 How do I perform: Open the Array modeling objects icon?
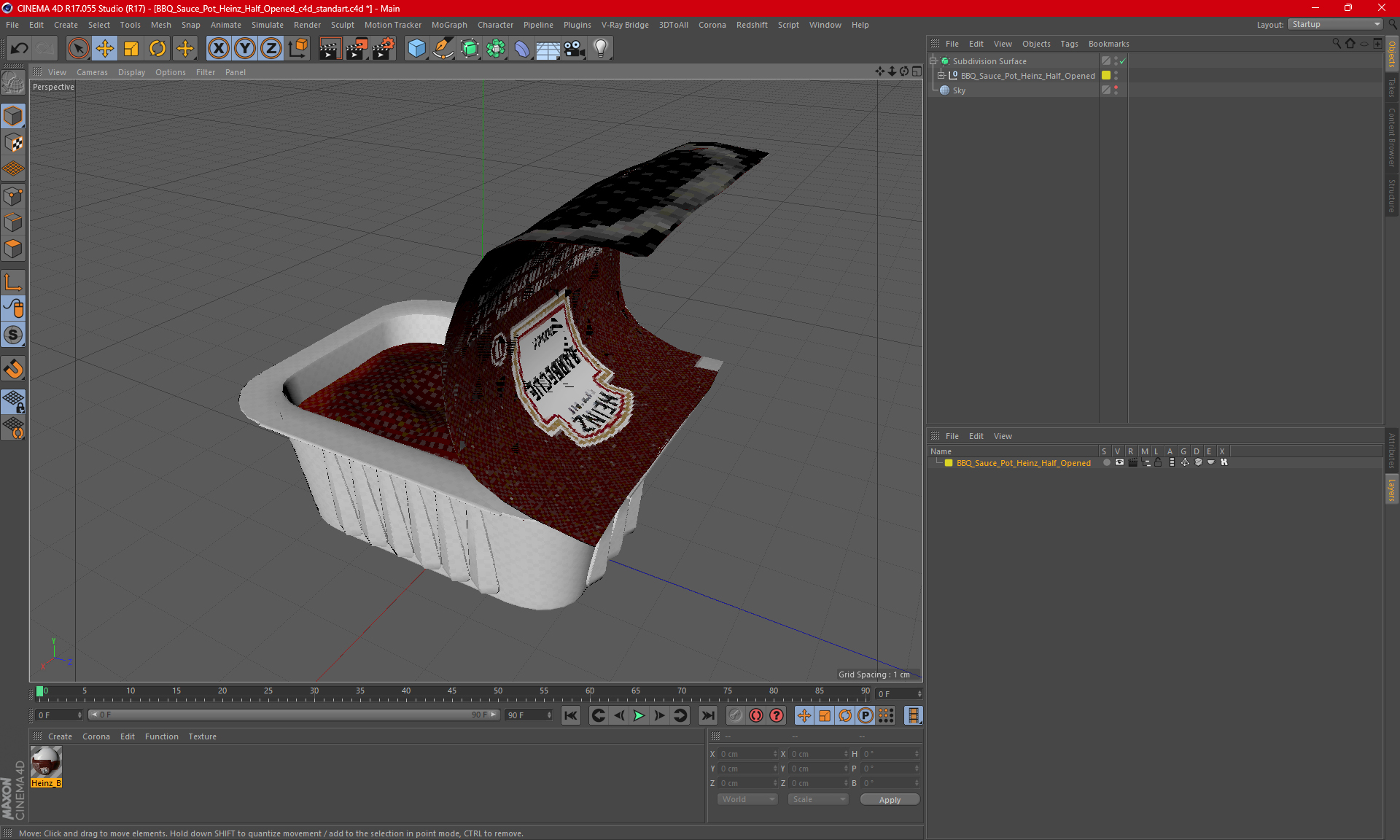pyautogui.click(x=496, y=49)
